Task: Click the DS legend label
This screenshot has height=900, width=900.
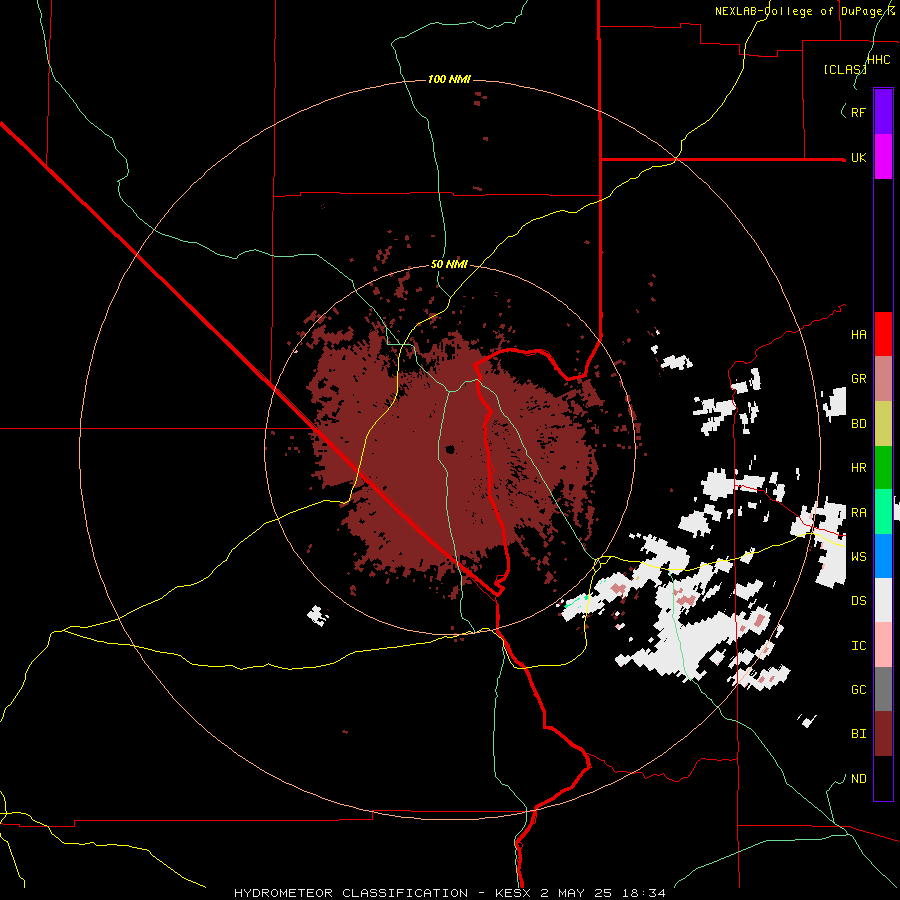Action: point(858,601)
